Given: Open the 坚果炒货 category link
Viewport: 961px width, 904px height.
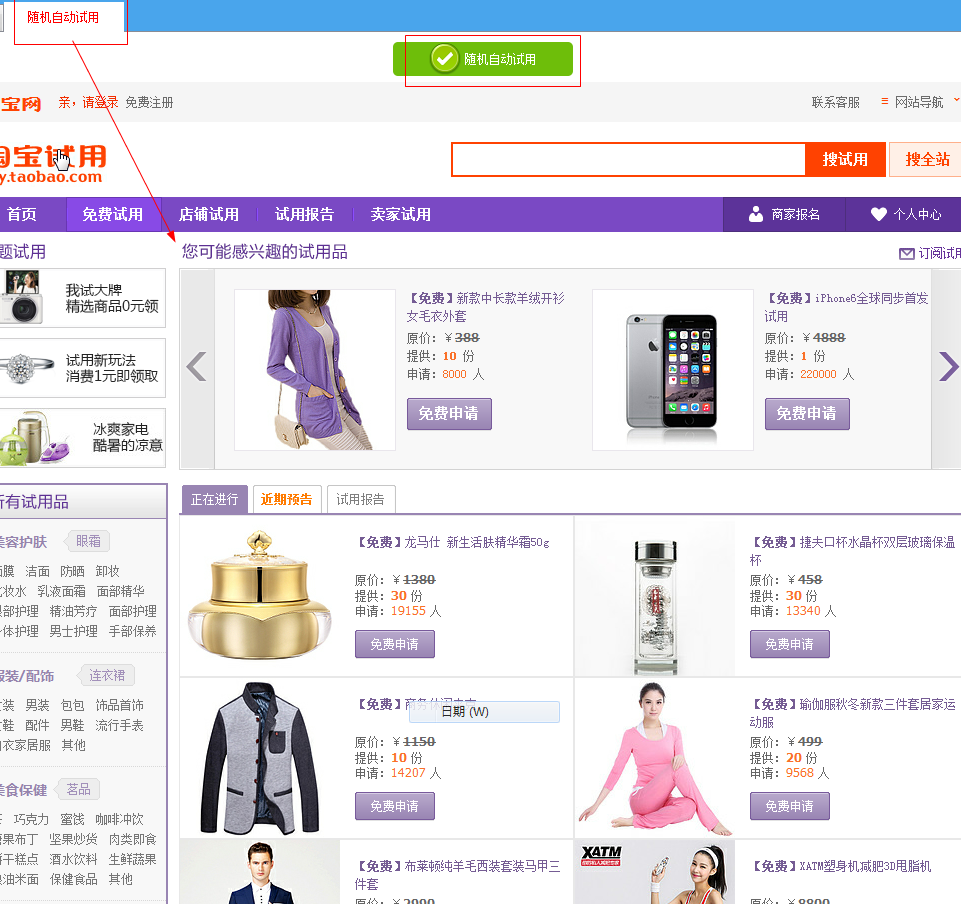Looking at the screenshot, I should (74, 839).
